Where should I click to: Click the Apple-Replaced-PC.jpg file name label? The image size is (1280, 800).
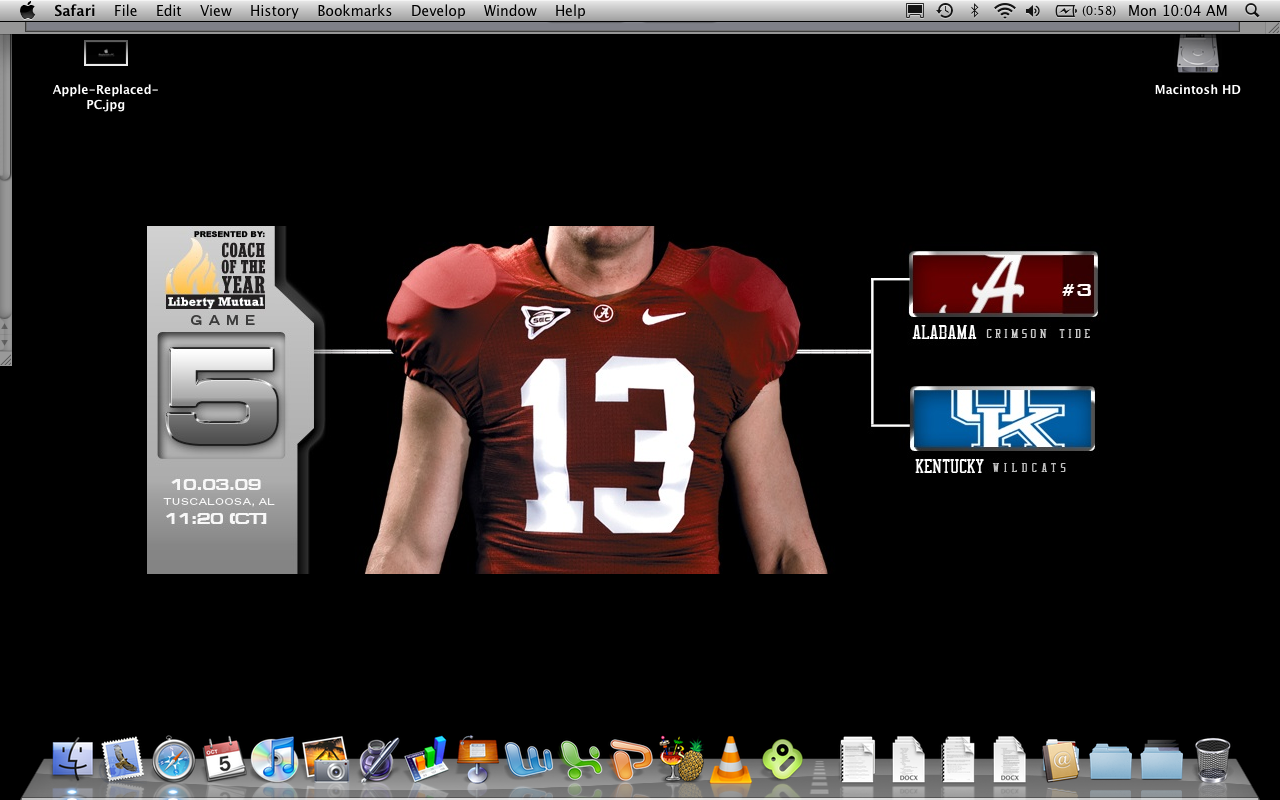[106, 97]
